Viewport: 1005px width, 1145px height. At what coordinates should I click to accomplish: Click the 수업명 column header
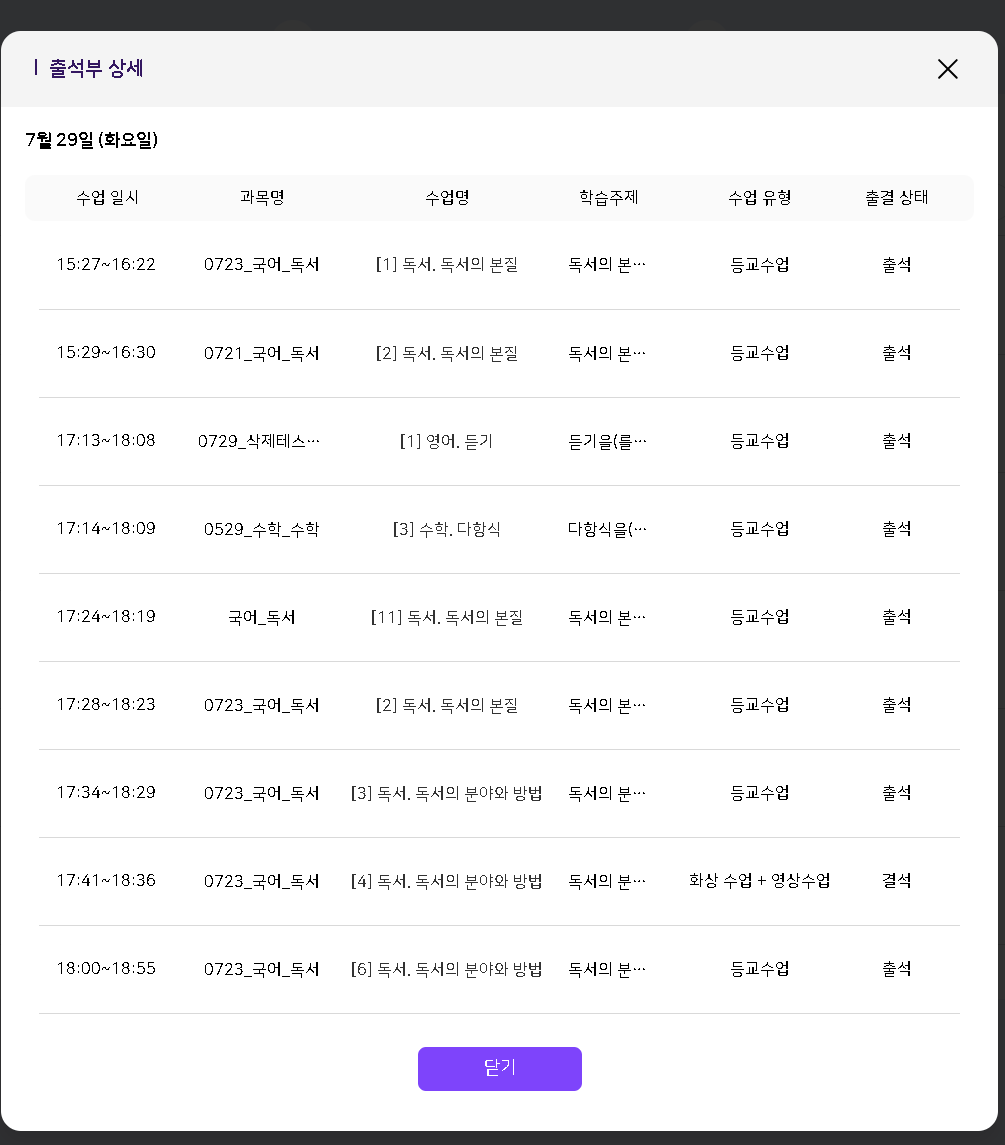point(447,198)
